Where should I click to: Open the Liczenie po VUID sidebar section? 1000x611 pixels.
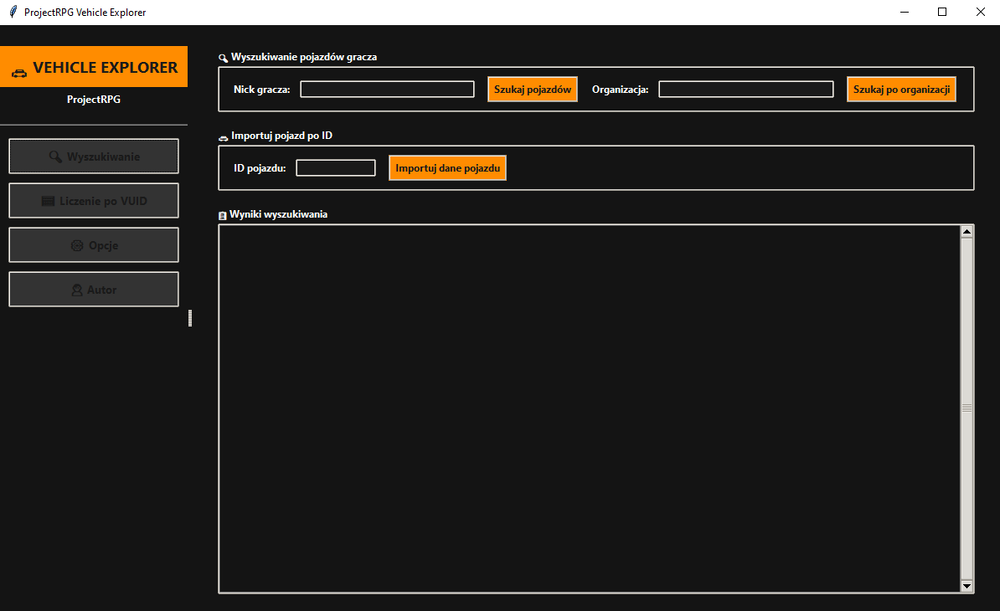pos(94,201)
